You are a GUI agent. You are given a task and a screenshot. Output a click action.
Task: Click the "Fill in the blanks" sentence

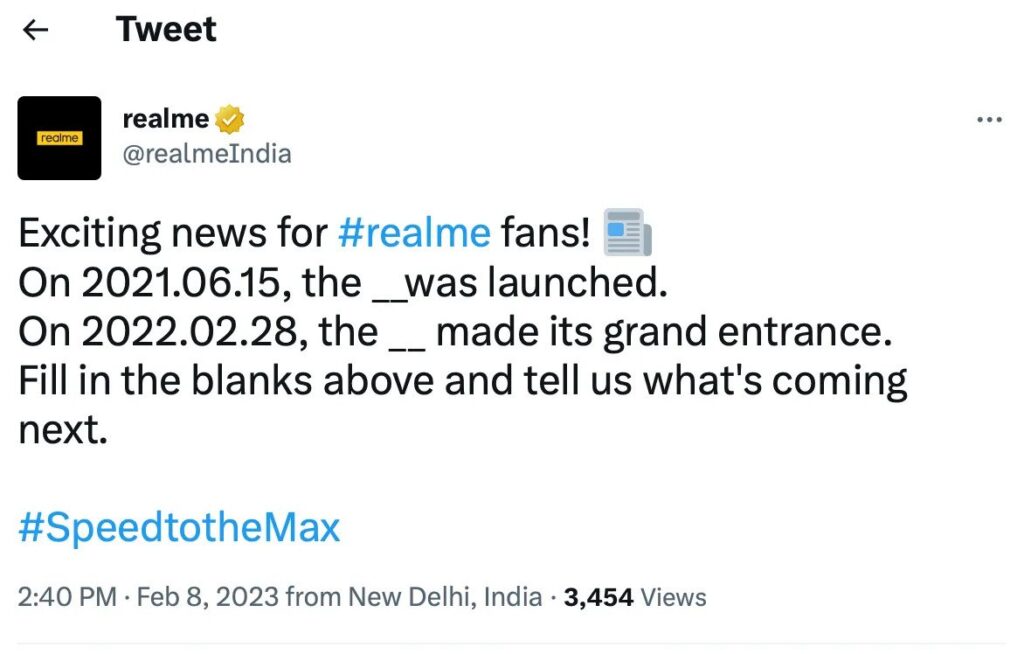462,381
